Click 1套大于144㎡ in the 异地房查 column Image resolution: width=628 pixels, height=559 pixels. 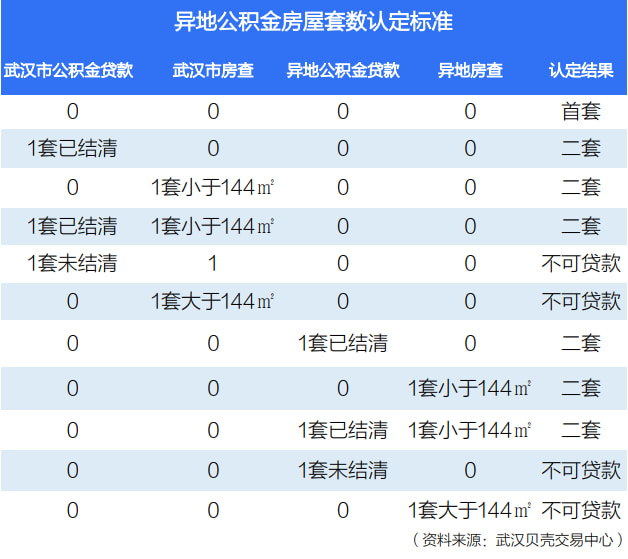(x=470, y=510)
